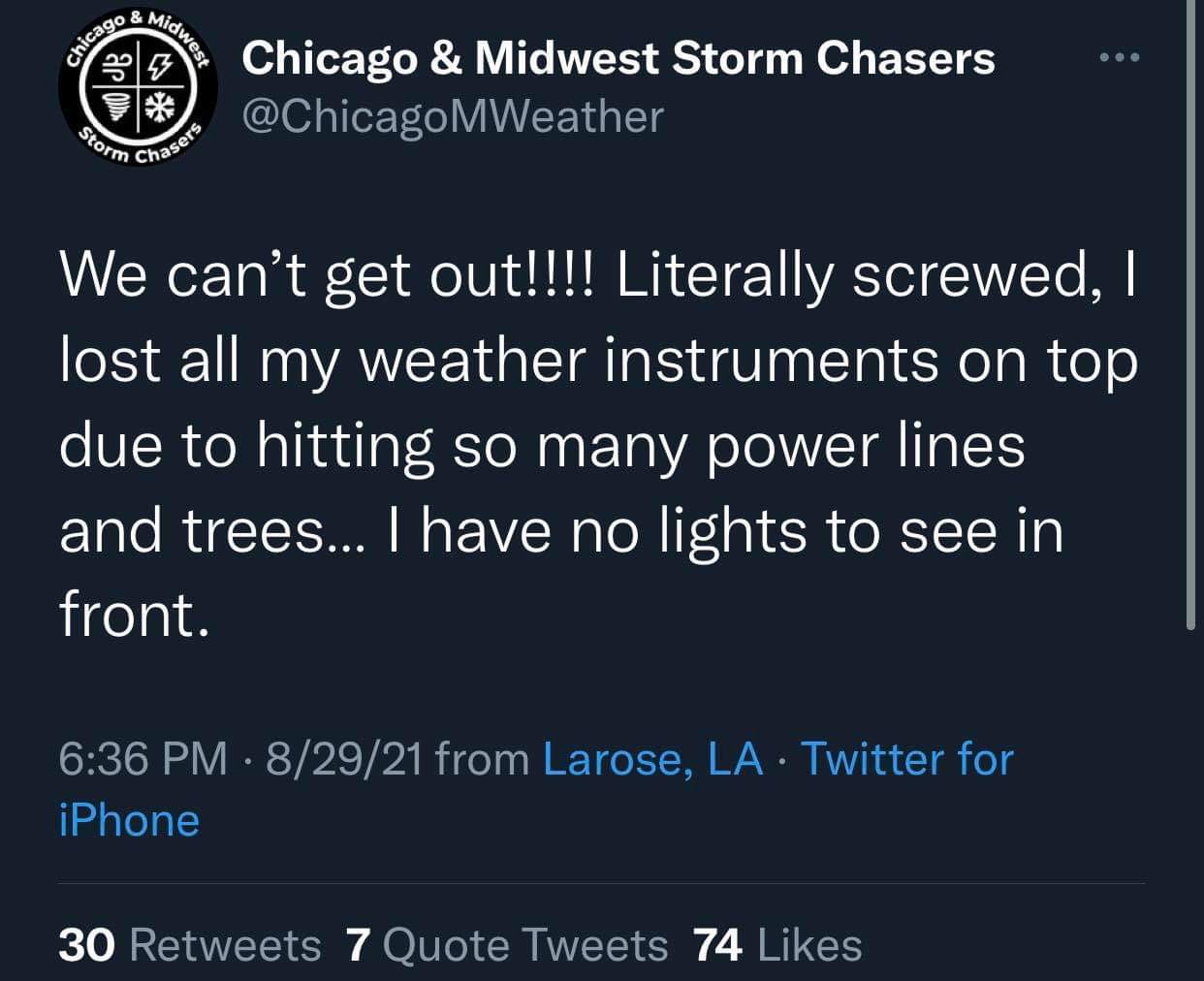Click the scrollbar thumb on the right edge

tap(1191, 310)
